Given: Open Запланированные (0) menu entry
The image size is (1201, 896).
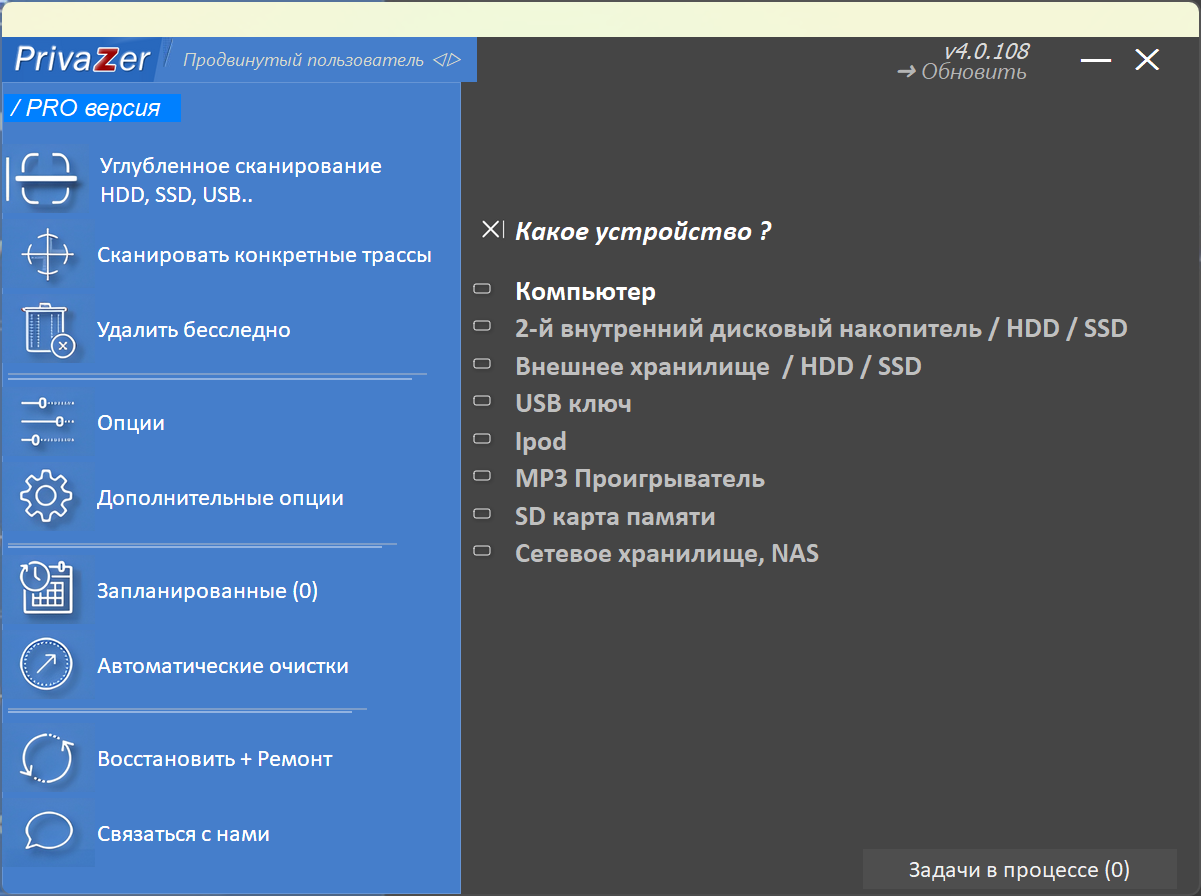Looking at the screenshot, I should 207,591.
